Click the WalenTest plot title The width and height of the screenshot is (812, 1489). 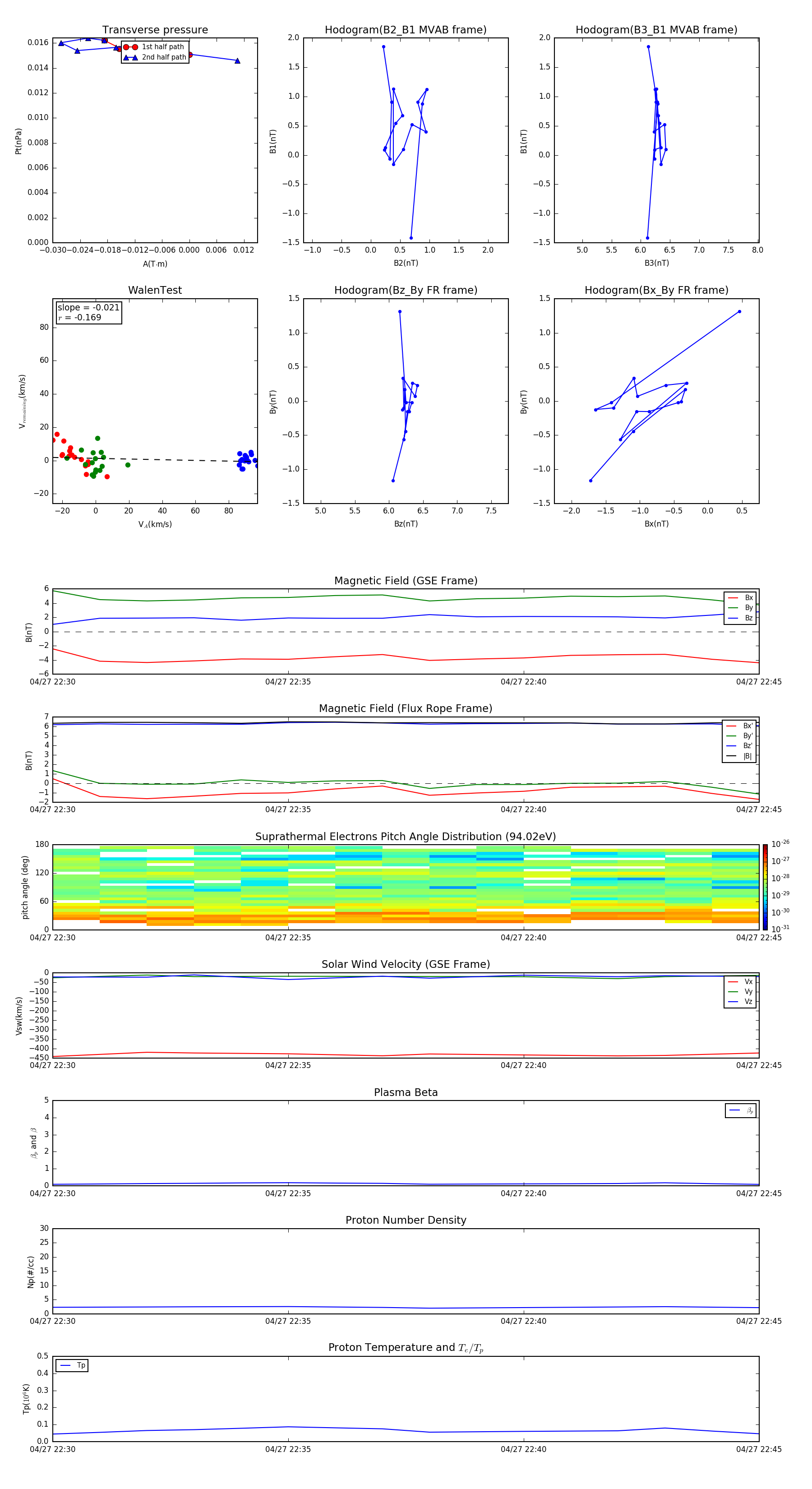155,290
